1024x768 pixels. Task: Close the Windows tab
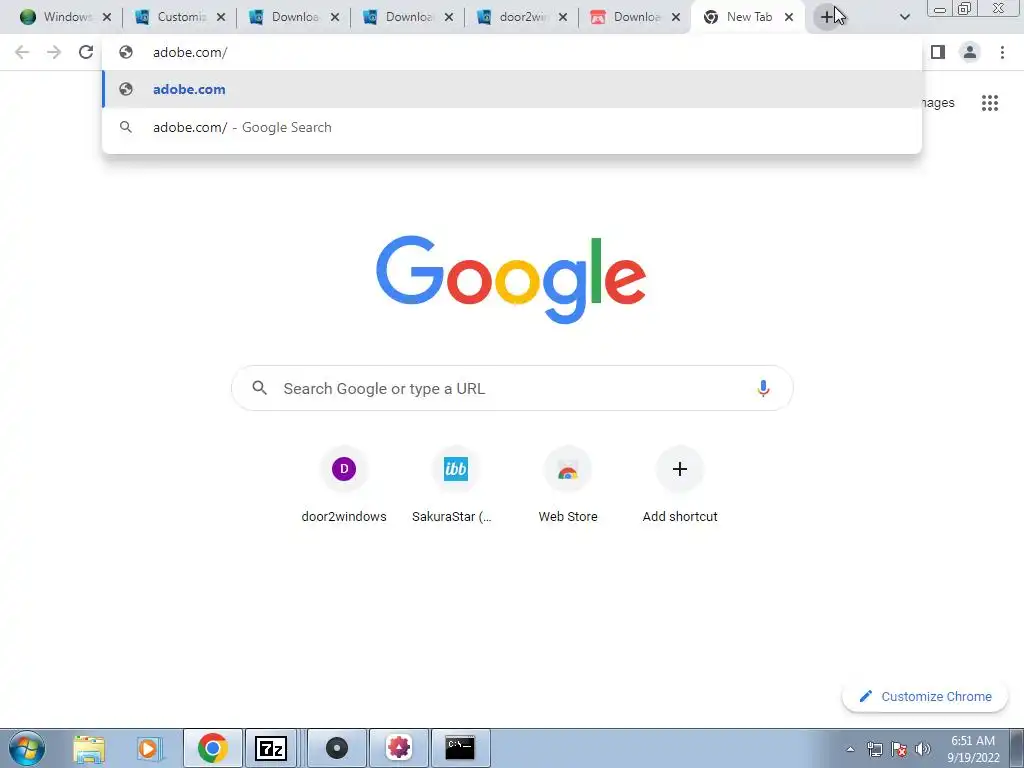tap(107, 17)
